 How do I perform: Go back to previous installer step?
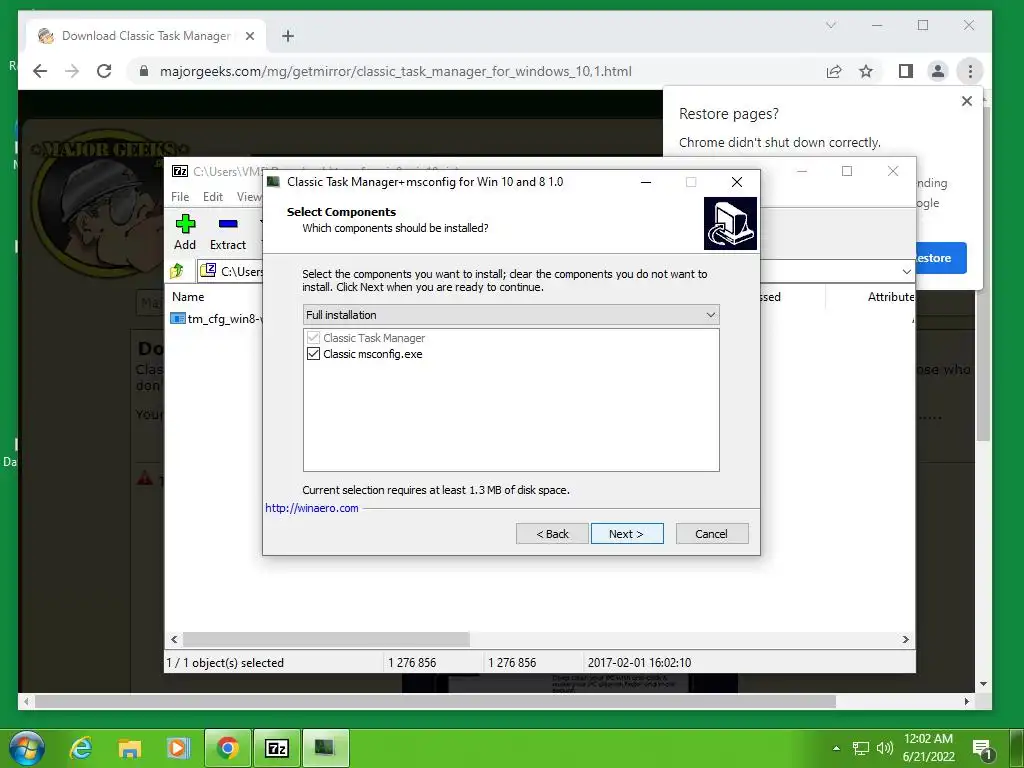tap(552, 534)
